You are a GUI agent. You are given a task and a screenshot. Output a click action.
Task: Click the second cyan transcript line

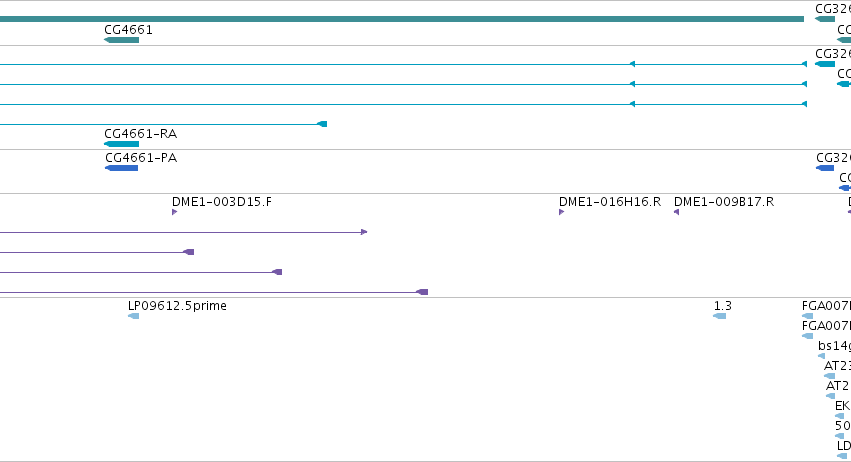click(403, 84)
